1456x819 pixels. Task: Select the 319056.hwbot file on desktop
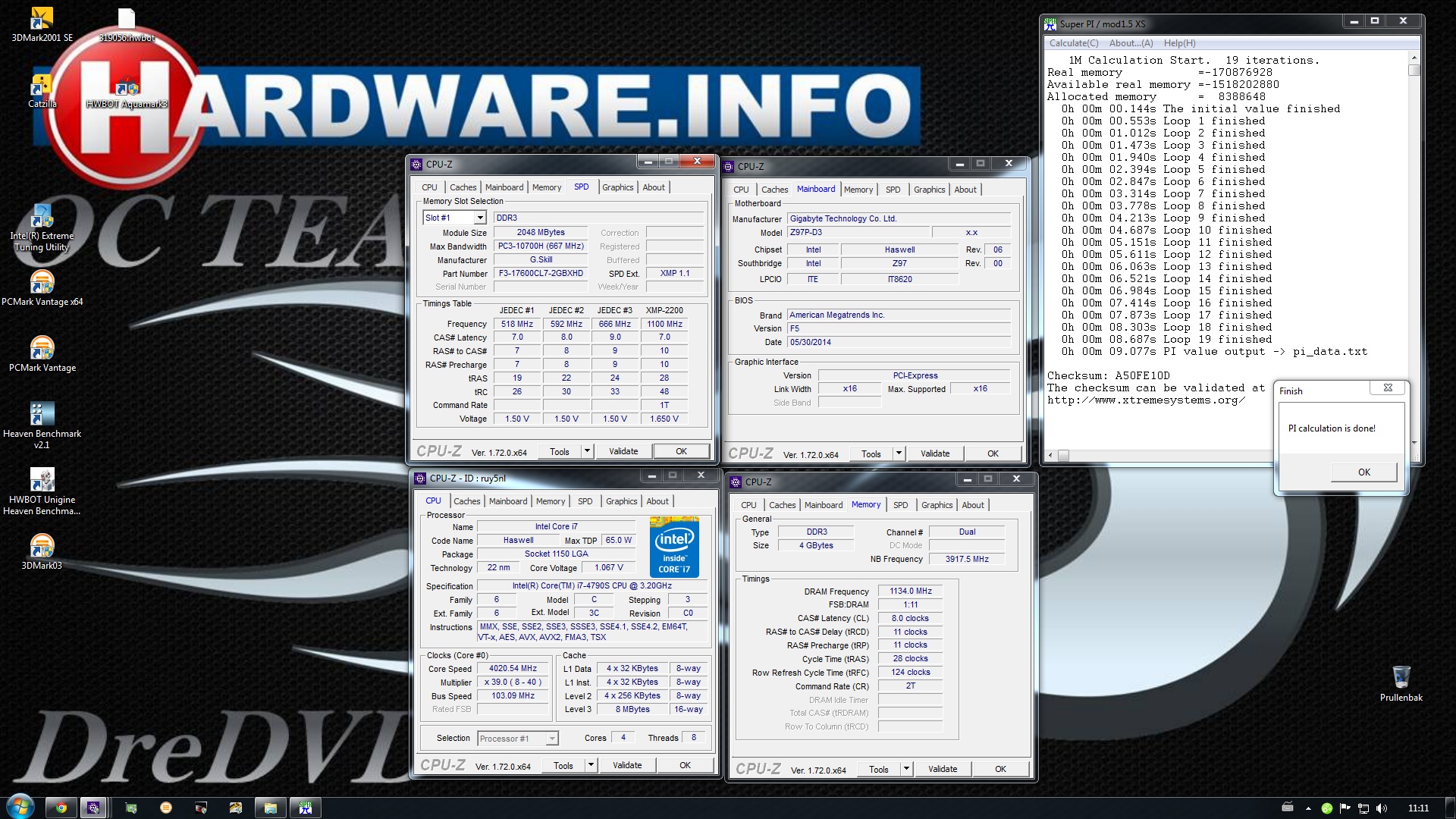(x=127, y=24)
